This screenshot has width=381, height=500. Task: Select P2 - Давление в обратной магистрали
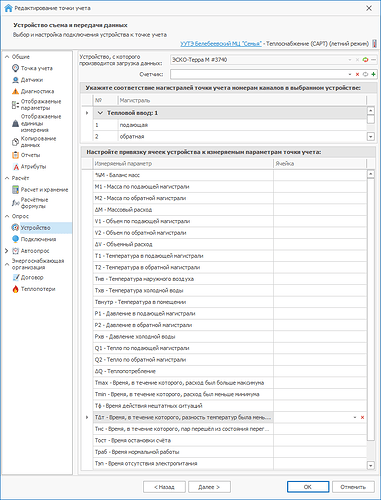(x=229, y=325)
